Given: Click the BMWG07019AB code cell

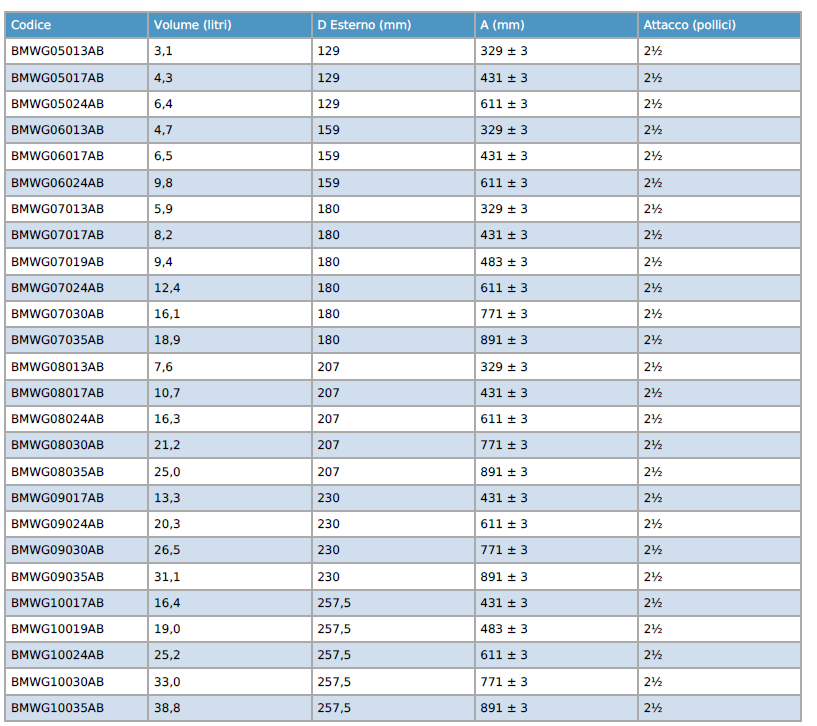Looking at the screenshot, I should point(57,261).
